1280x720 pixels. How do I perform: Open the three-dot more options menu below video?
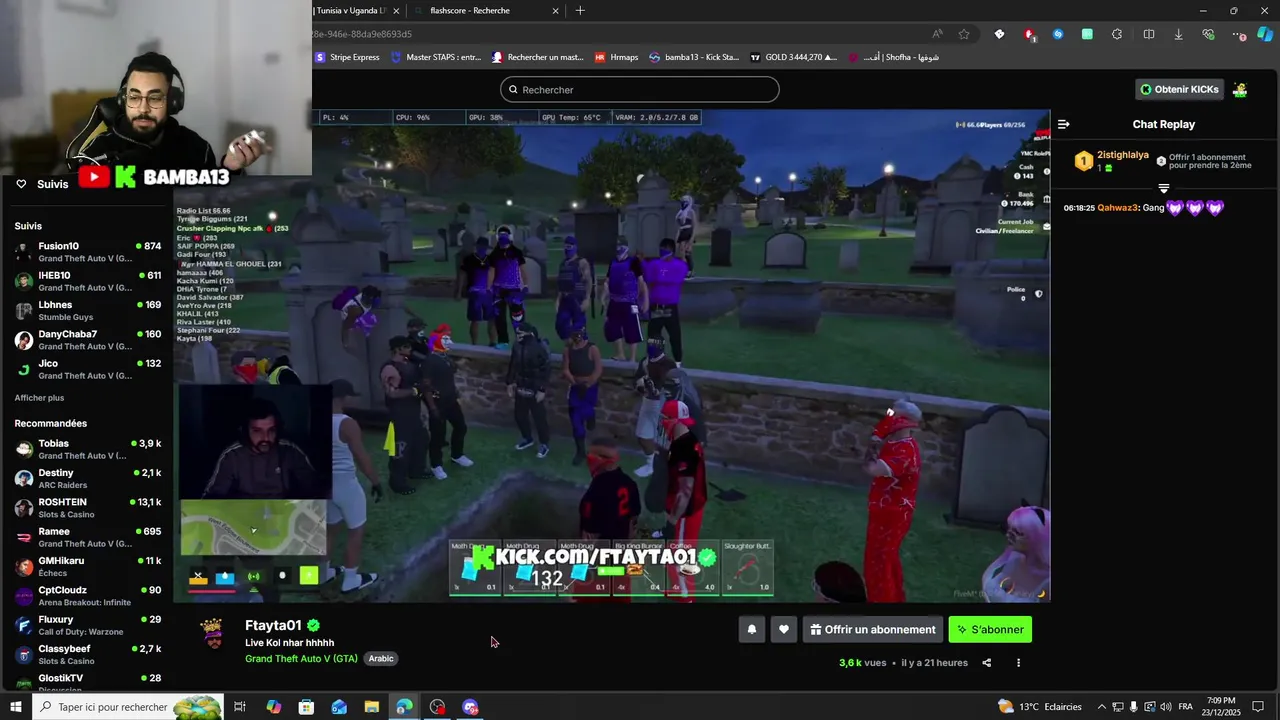pos(1019,663)
